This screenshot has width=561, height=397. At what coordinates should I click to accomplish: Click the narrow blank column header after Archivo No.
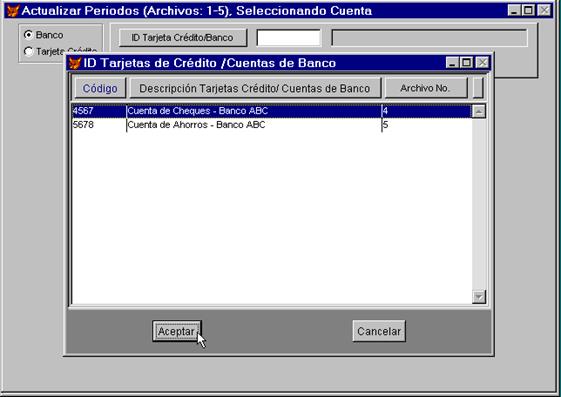pos(478,88)
